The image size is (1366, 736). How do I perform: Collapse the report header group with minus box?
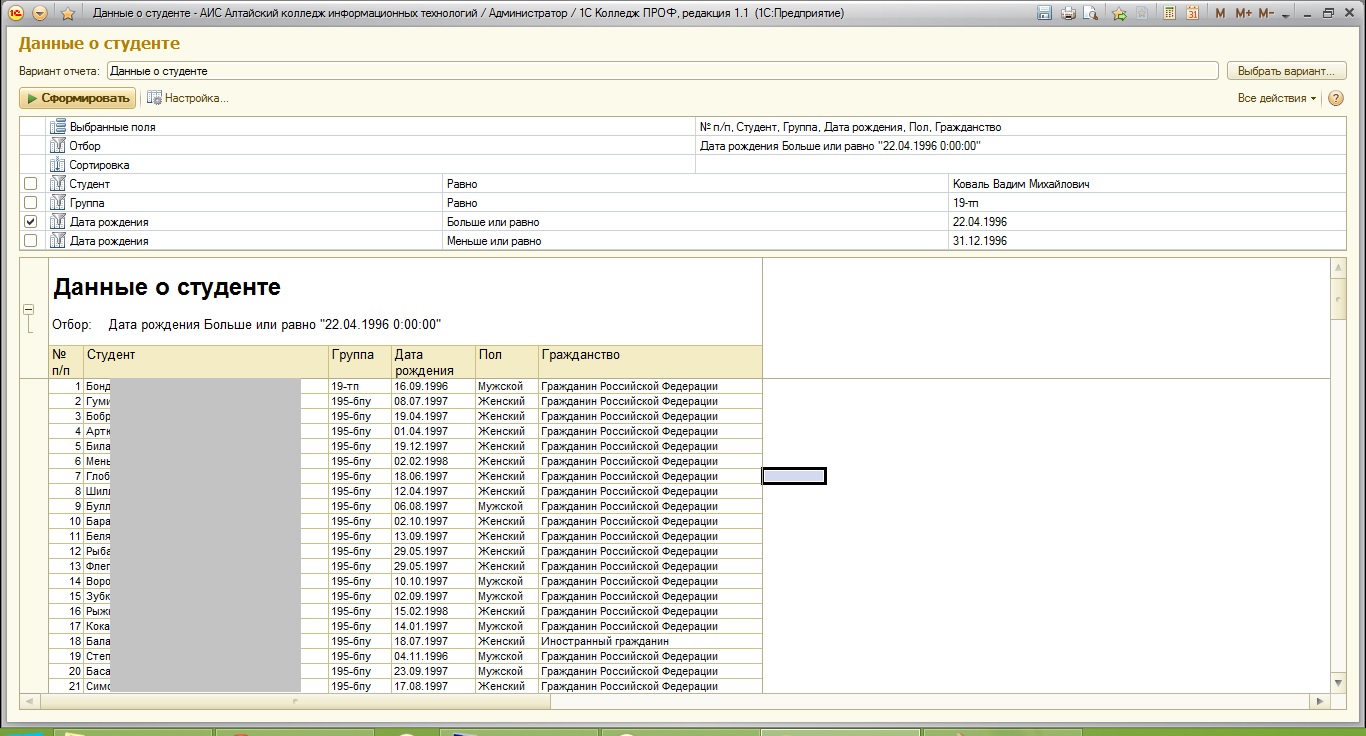tap(29, 310)
